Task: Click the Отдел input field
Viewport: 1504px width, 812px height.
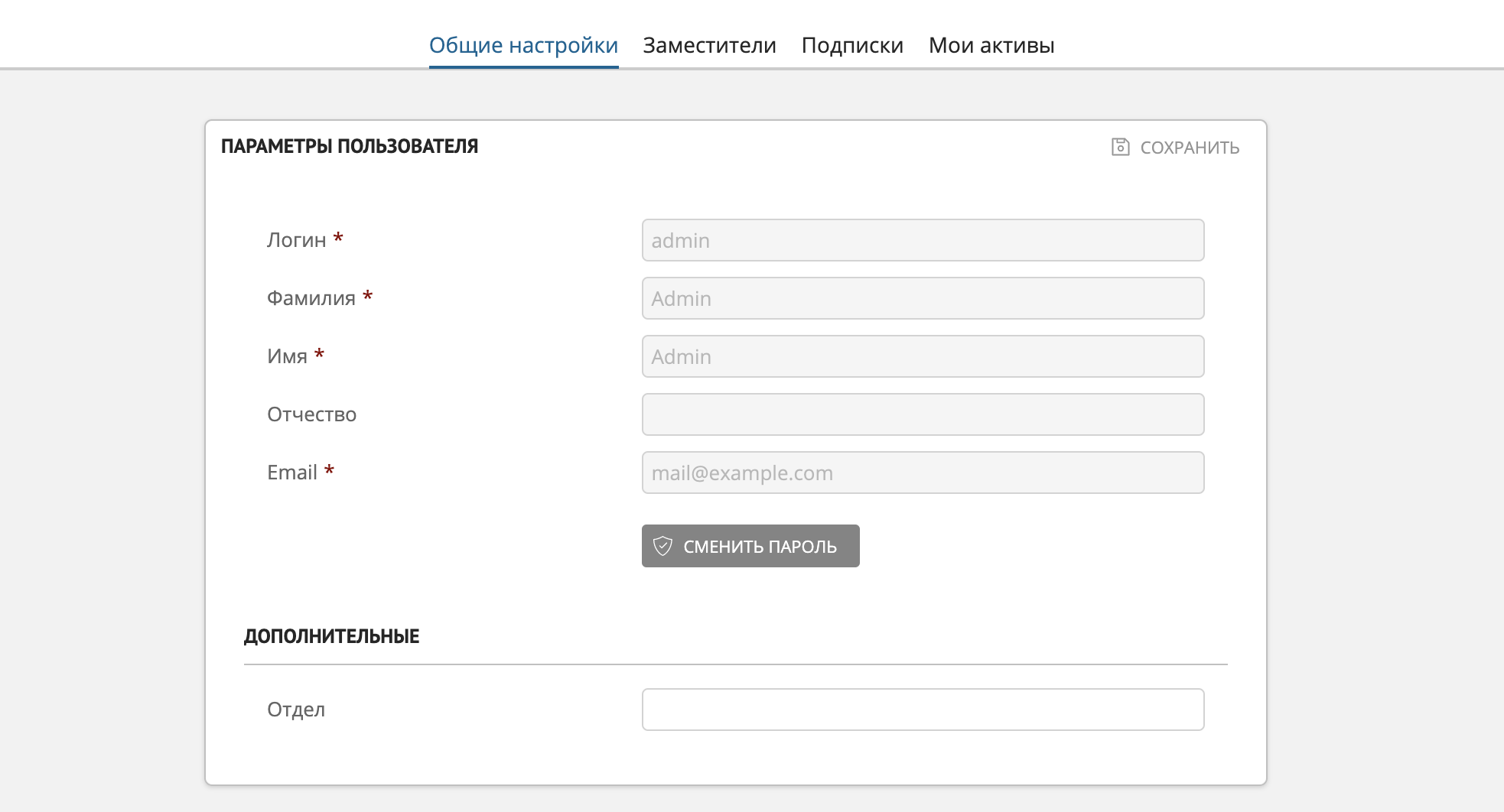Action: pos(923,710)
